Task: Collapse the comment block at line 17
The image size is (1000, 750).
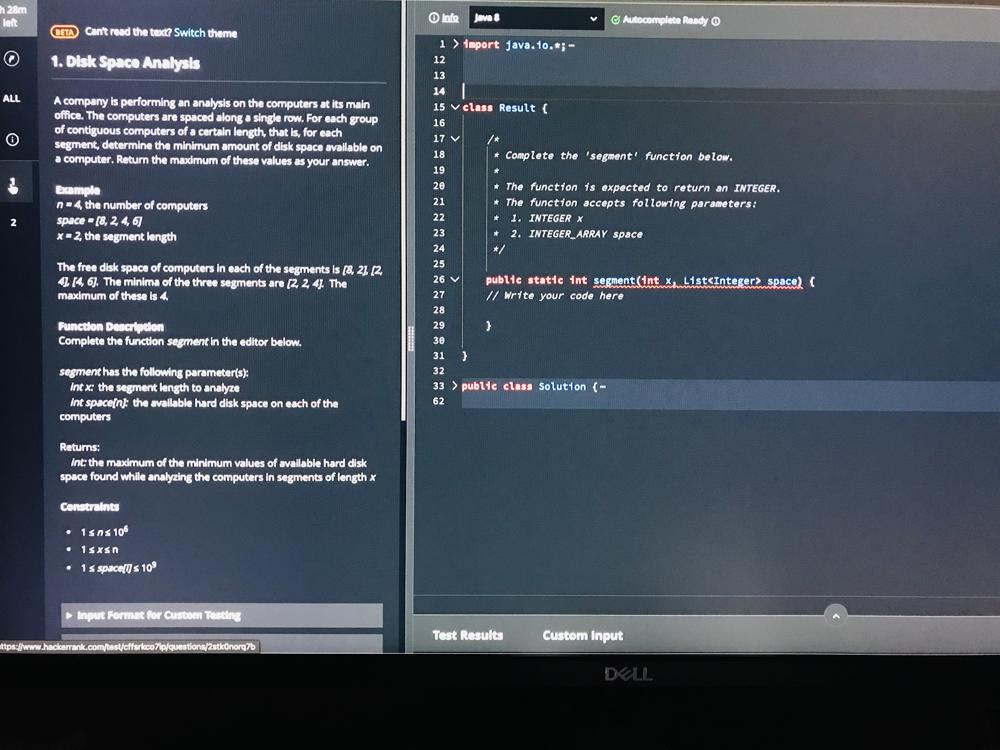Action: (x=455, y=138)
